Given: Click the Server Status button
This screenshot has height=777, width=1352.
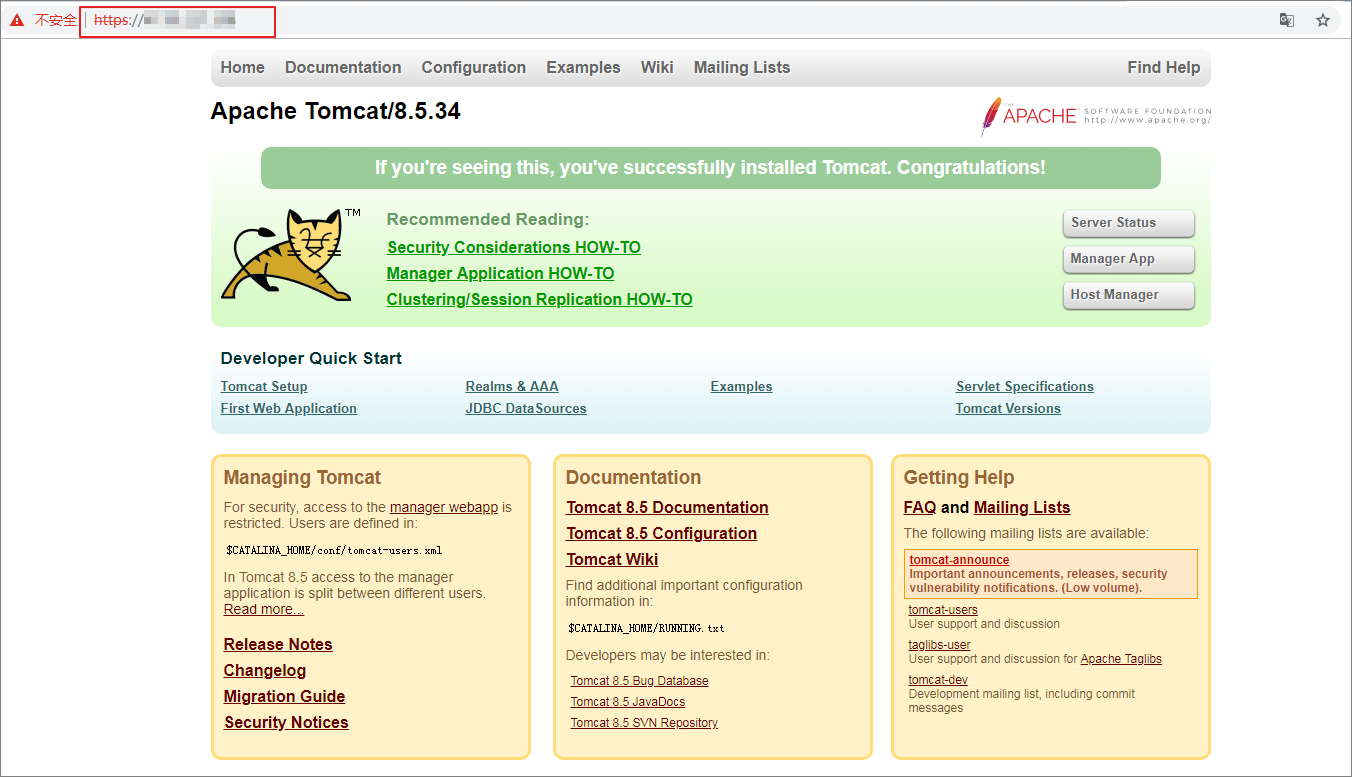Looking at the screenshot, I should coord(1129,223).
